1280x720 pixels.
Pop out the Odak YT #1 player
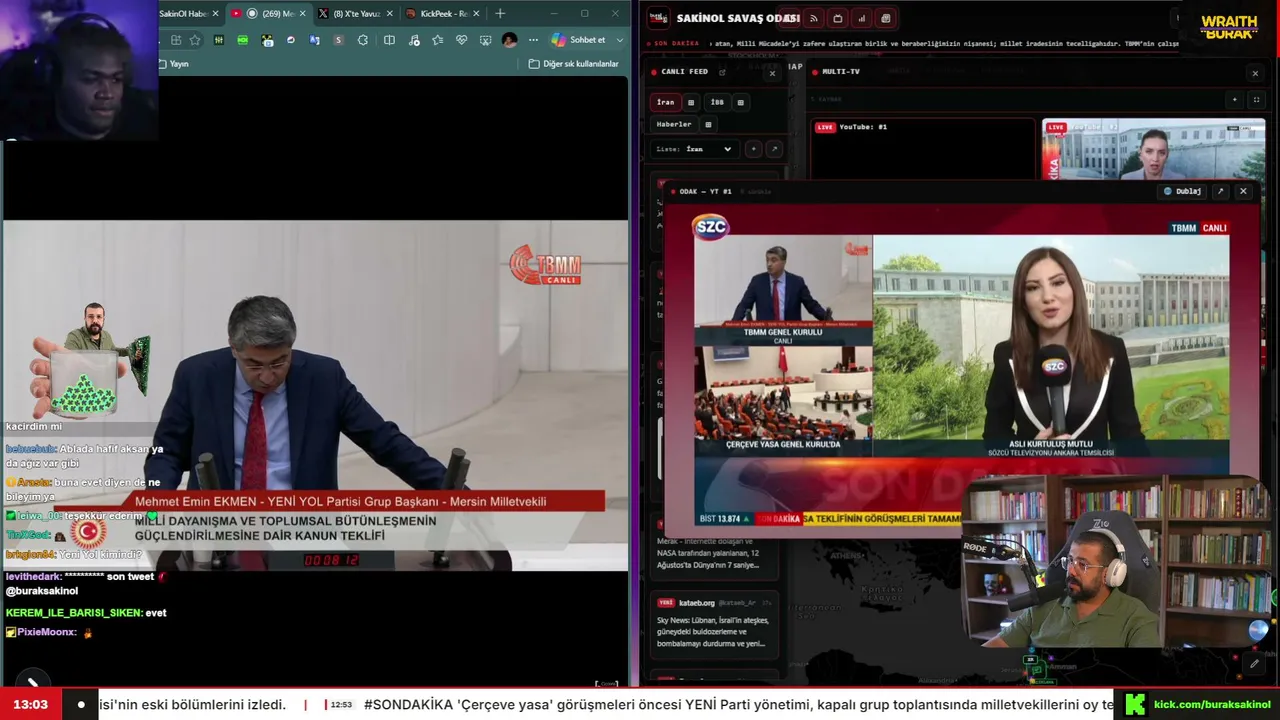[1220, 191]
